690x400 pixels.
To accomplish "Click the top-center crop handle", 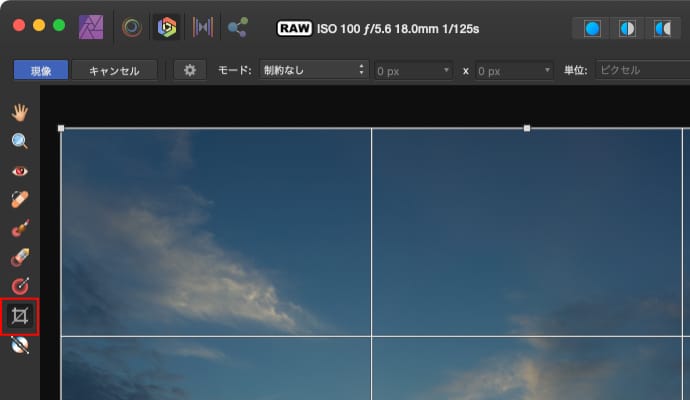I will coord(527,128).
